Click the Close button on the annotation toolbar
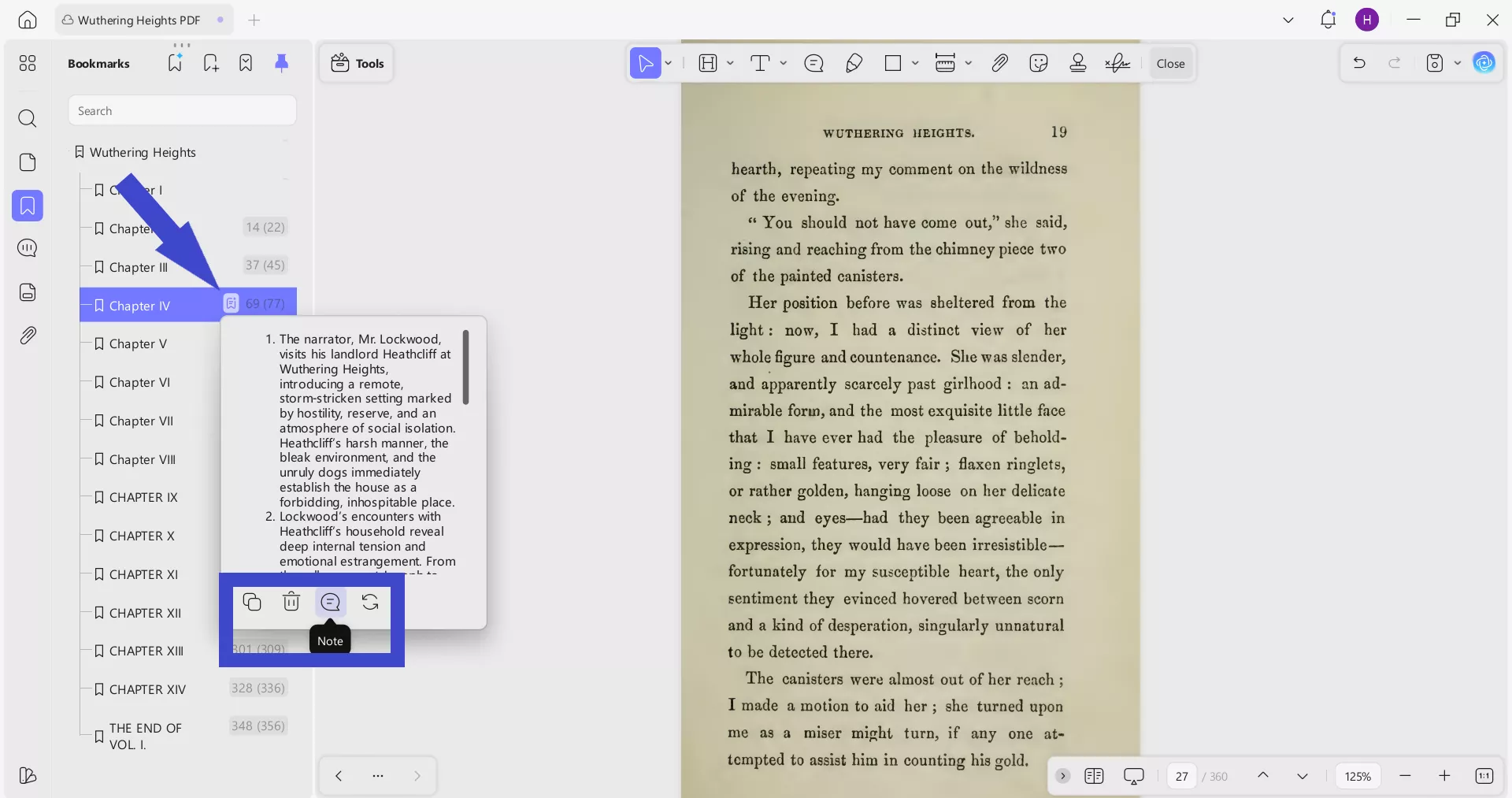The image size is (1512, 798). [x=1171, y=63]
